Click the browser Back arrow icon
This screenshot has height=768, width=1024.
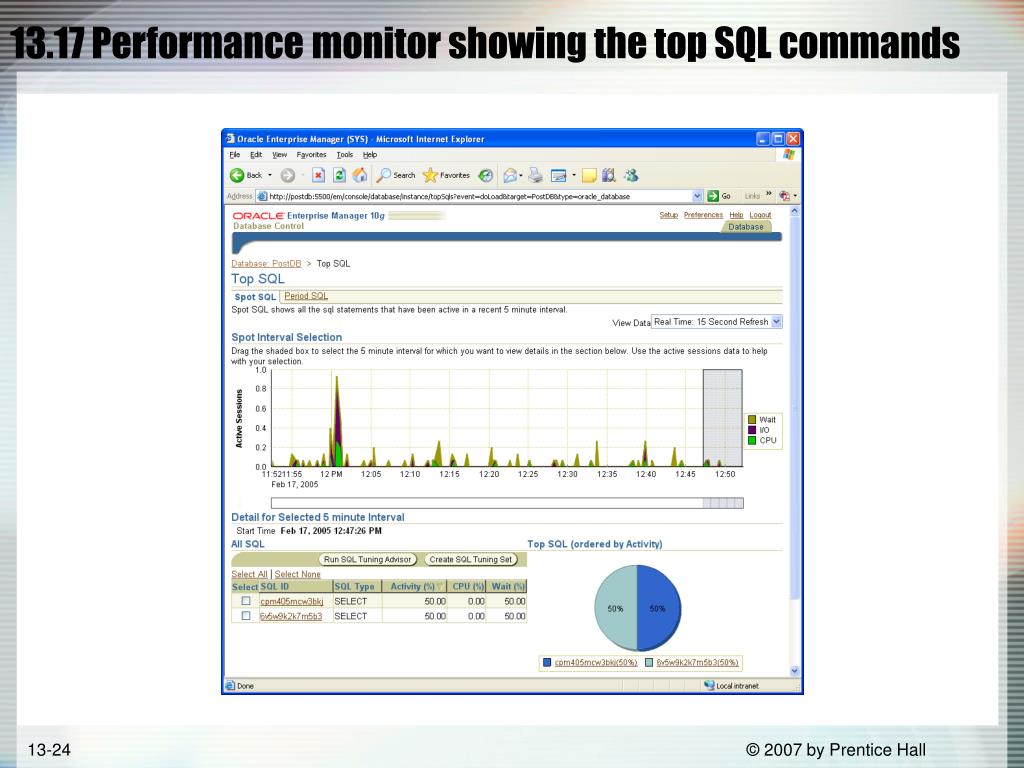(x=238, y=175)
